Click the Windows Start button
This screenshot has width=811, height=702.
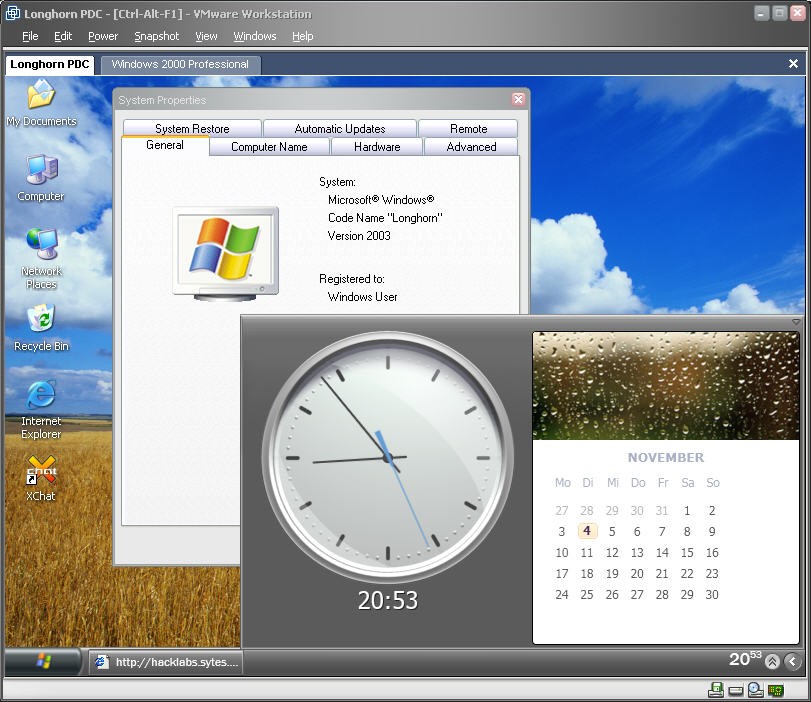coord(44,661)
